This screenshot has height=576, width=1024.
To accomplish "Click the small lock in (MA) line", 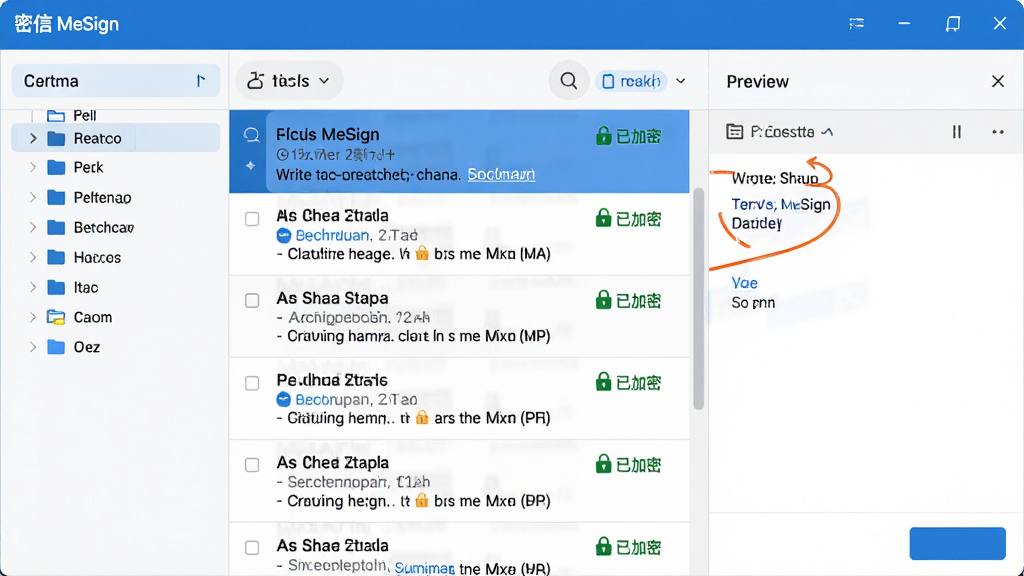I will pos(423,253).
